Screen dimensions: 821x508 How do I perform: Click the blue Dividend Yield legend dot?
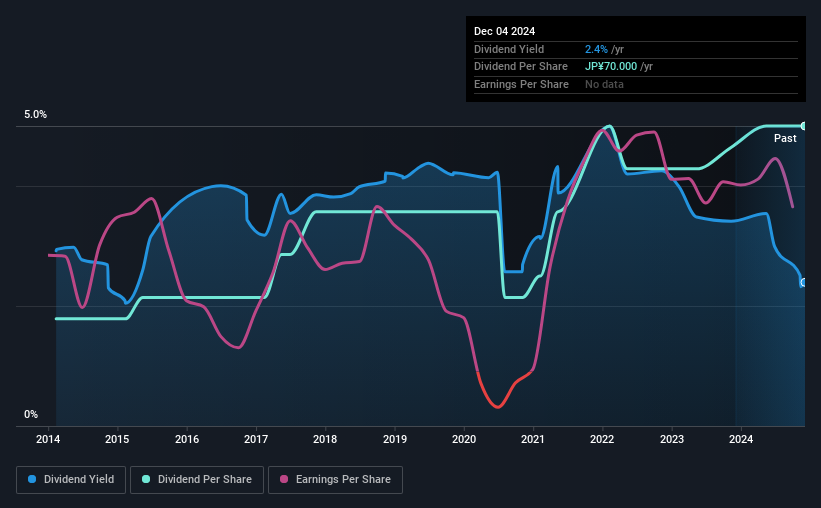coord(32,479)
